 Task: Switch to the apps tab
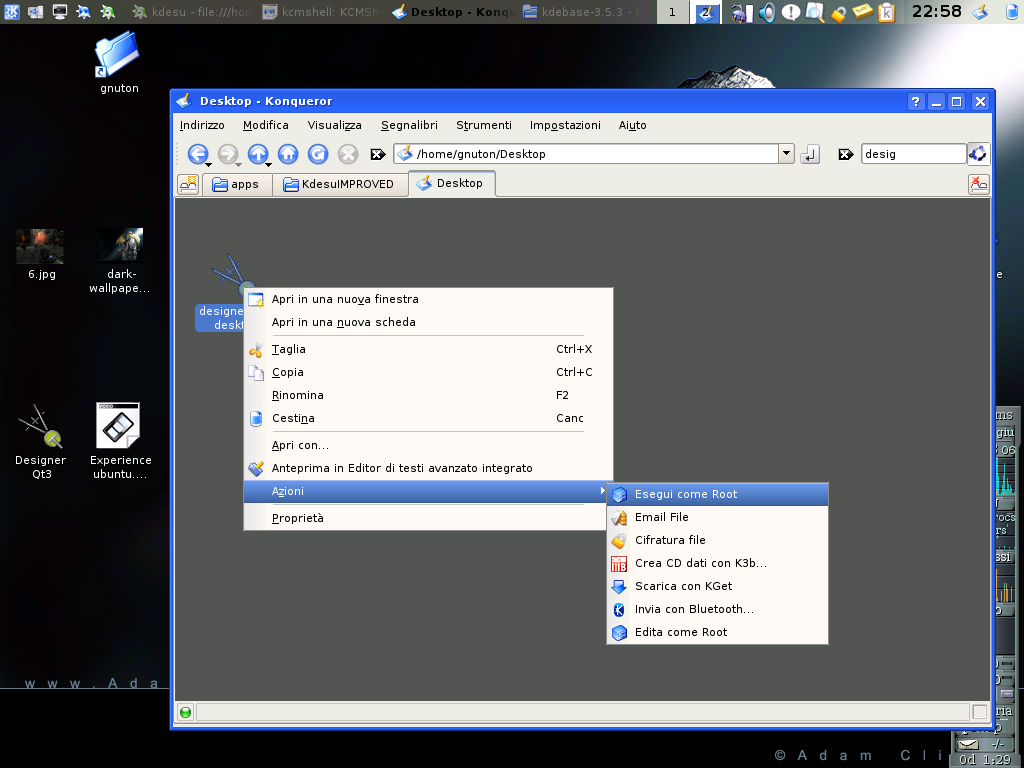236,184
